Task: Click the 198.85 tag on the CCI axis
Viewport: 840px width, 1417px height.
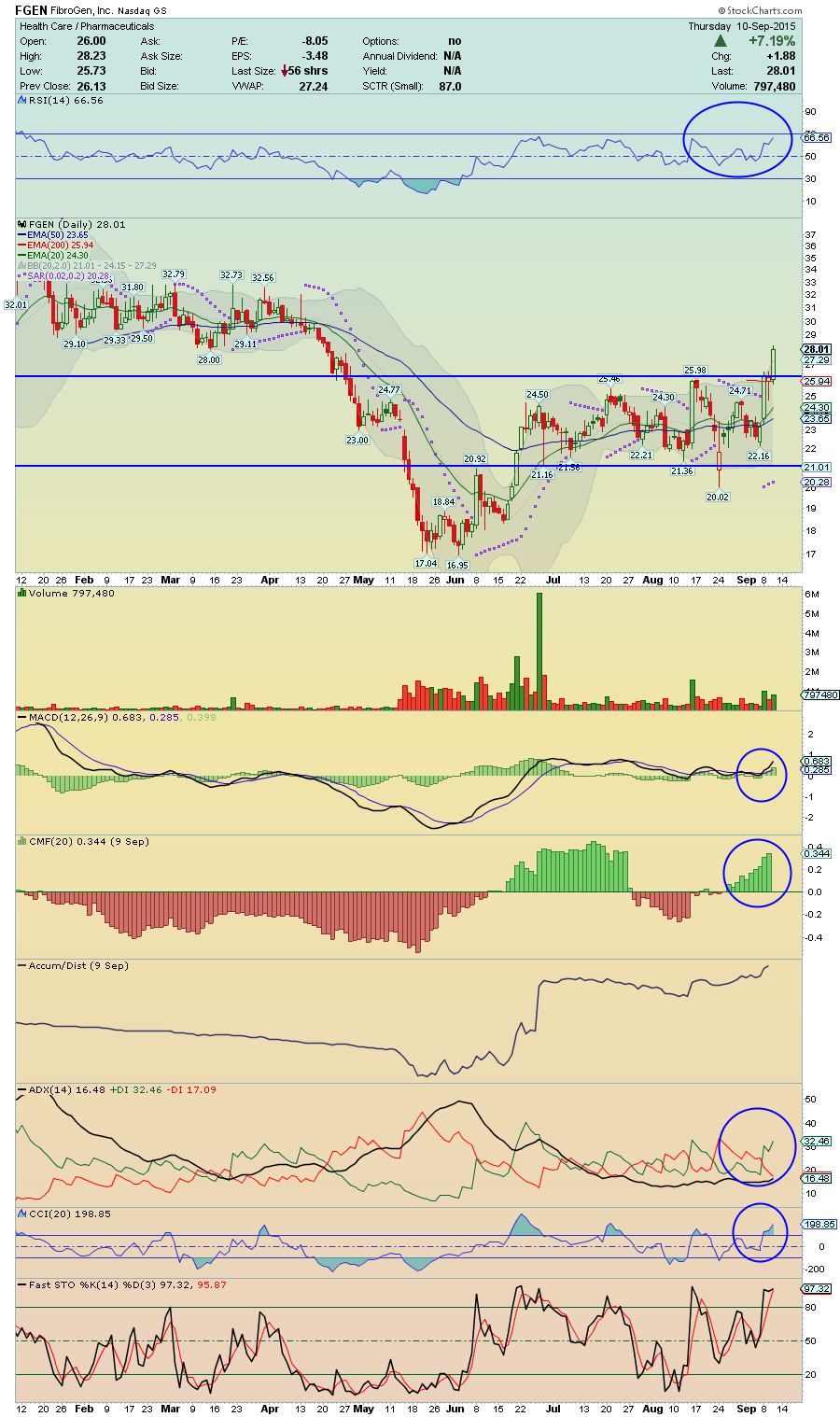Action: pyautogui.click(x=819, y=1224)
